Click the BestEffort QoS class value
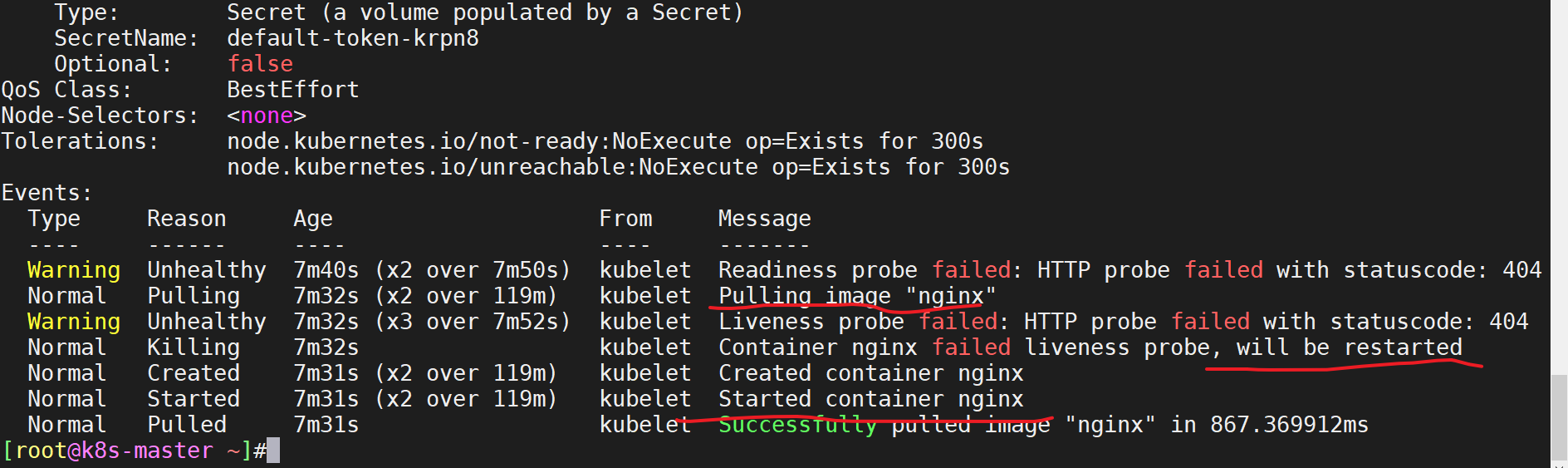1568x468 pixels. pos(293,90)
